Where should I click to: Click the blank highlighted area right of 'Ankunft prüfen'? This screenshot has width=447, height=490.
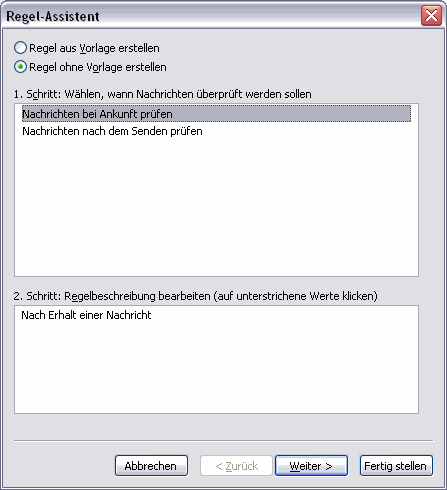pos(292,114)
